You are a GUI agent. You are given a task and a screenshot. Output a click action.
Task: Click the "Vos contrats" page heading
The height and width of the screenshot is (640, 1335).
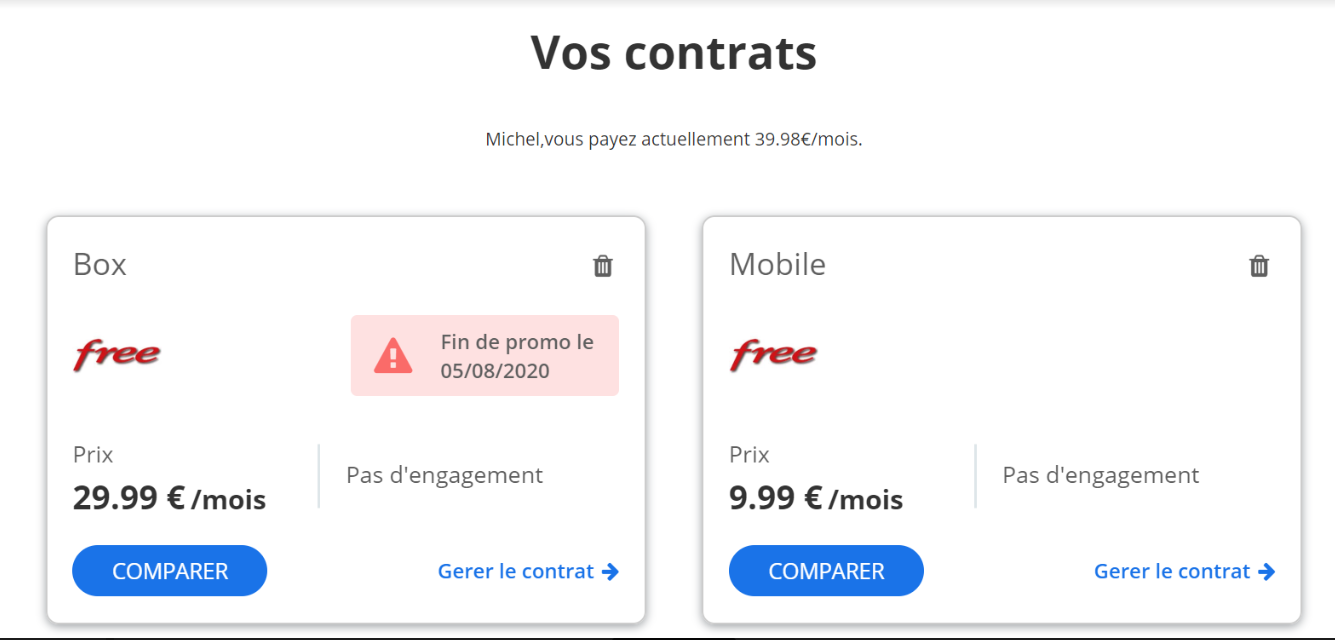673,53
